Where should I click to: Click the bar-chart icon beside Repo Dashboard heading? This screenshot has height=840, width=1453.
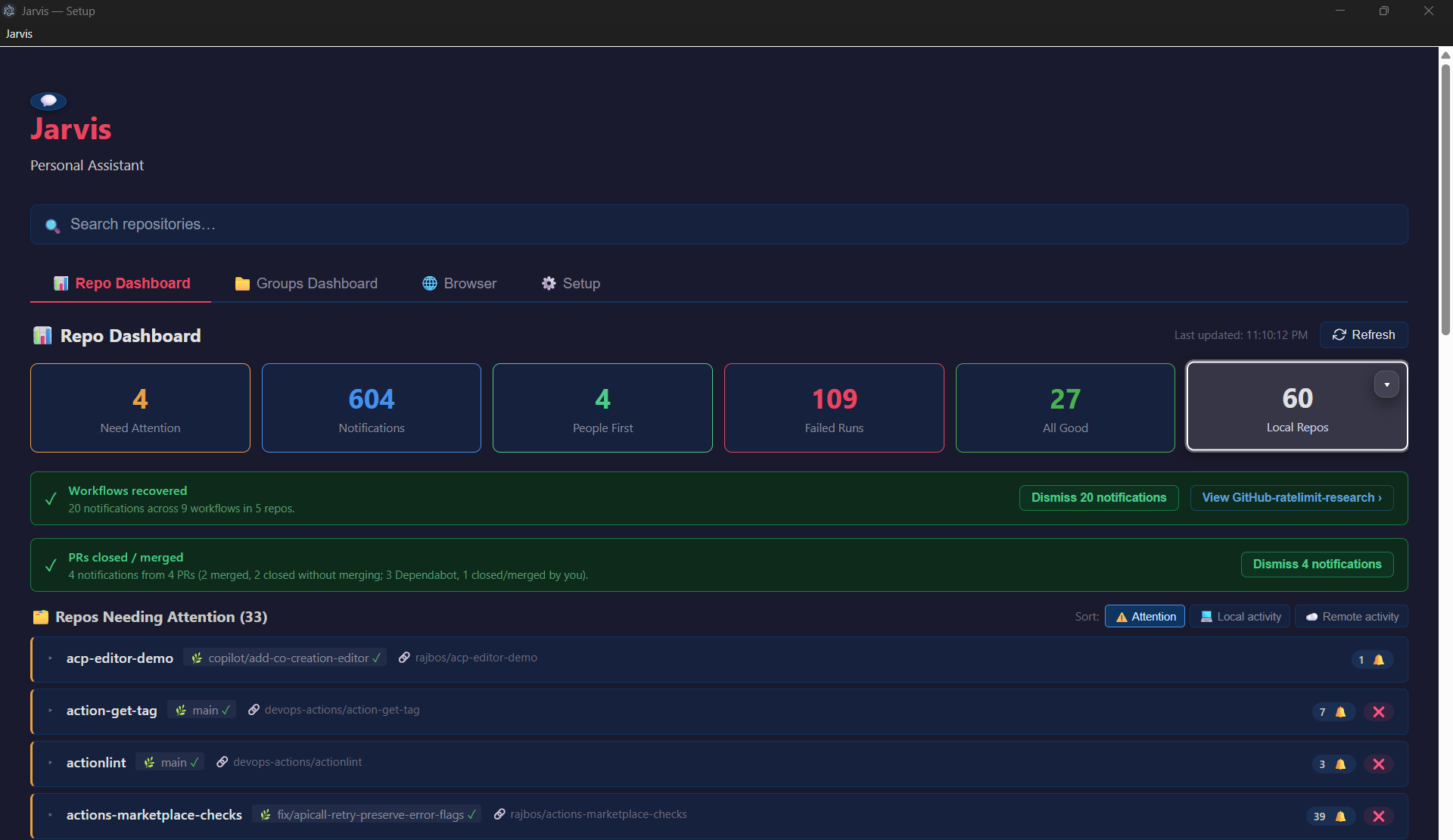pos(42,336)
